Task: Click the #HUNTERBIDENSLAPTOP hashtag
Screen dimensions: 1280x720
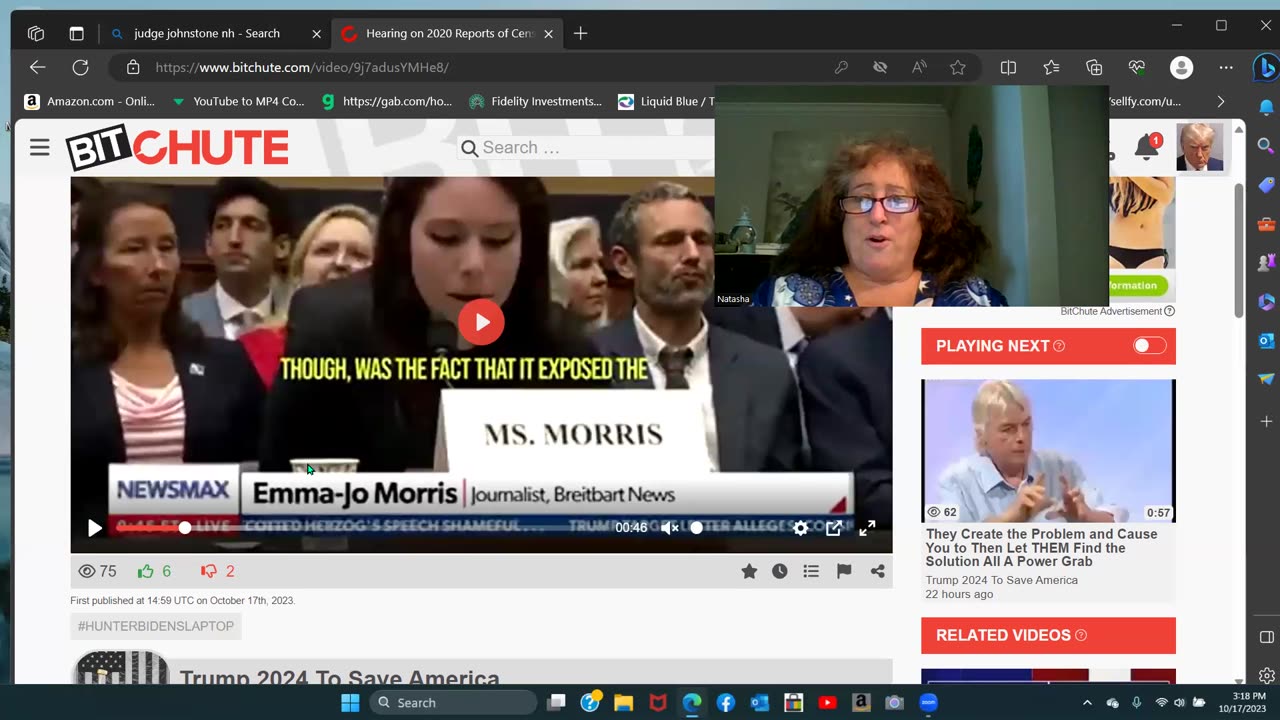Action: 156,626
